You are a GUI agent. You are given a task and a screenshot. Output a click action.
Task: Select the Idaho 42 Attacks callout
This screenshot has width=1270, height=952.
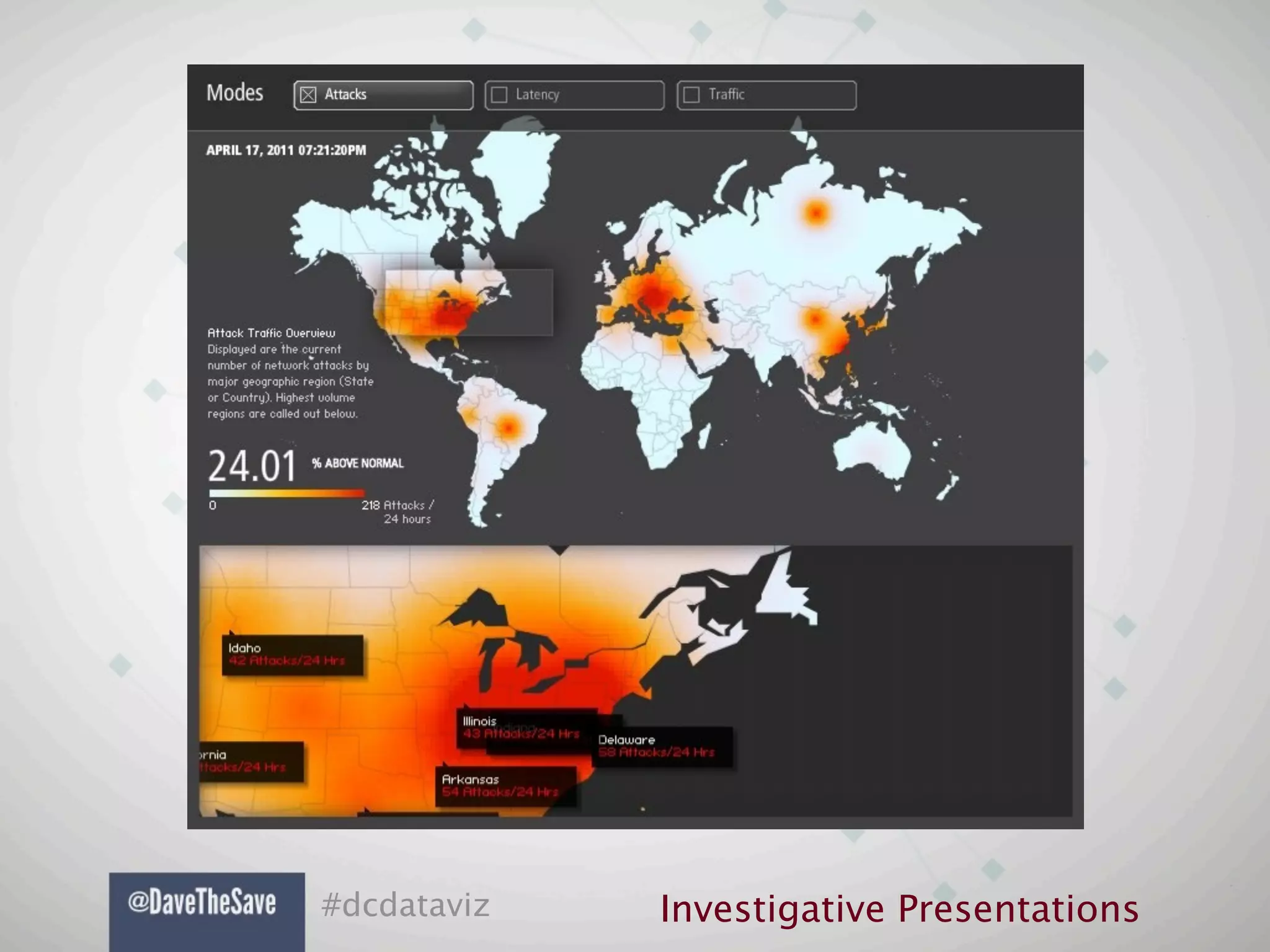pos(293,655)
